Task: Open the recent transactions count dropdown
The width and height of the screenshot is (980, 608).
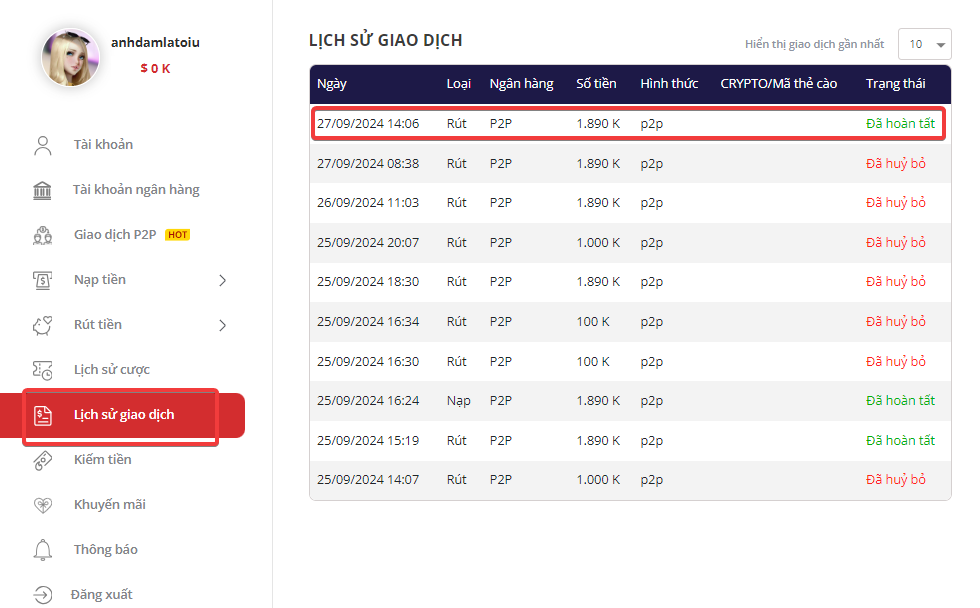Action: (924, 44)
